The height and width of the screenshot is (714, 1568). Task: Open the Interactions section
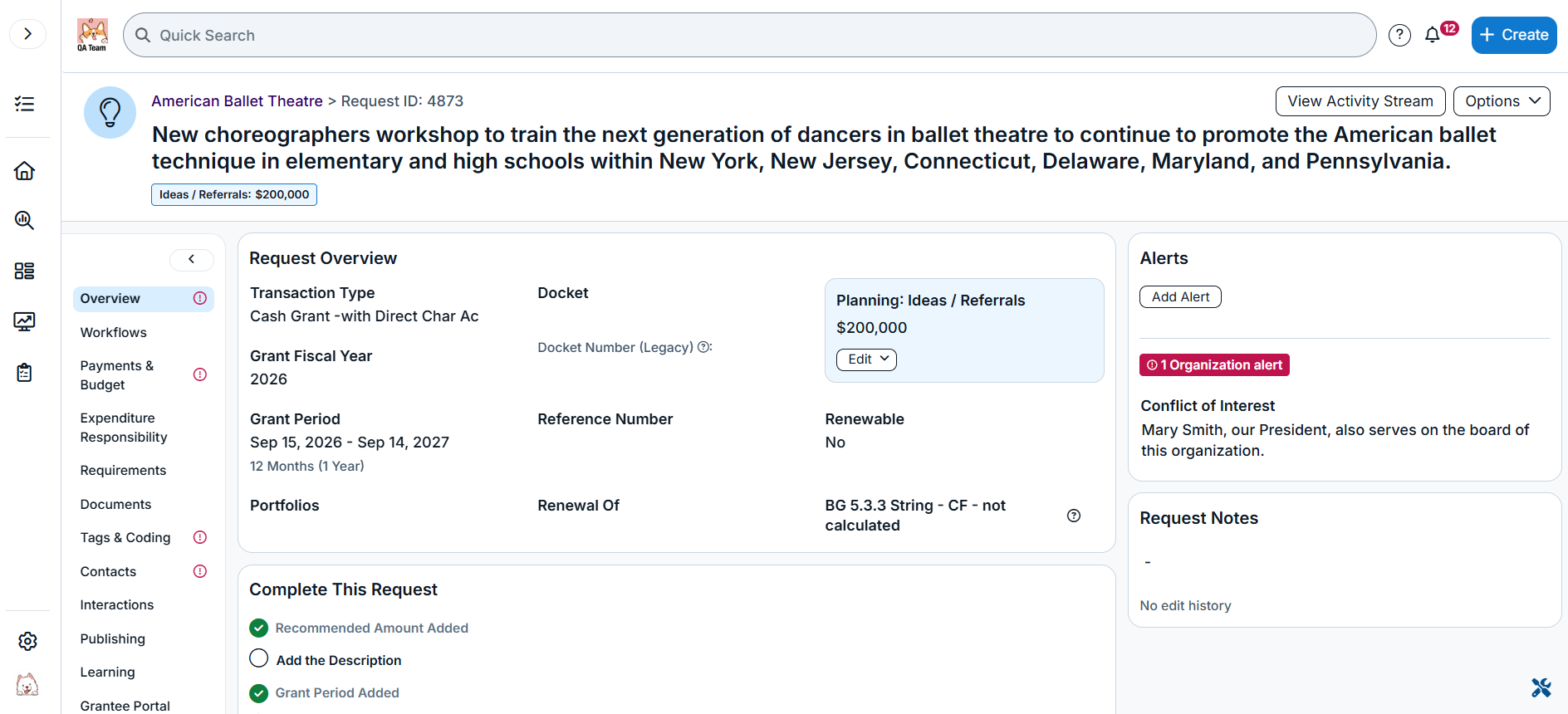pyautogui.click(x=117, y=605)
